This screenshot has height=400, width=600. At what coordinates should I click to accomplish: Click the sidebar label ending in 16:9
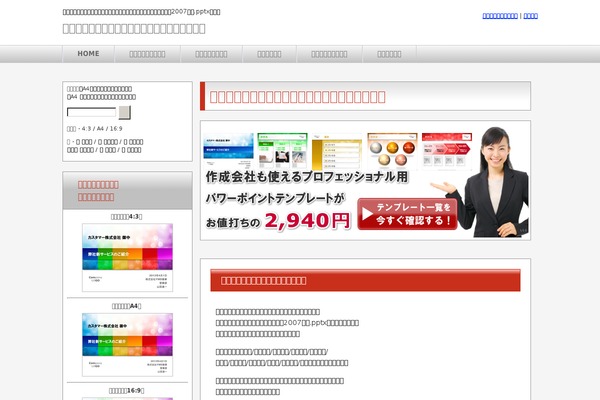[127, 391]
